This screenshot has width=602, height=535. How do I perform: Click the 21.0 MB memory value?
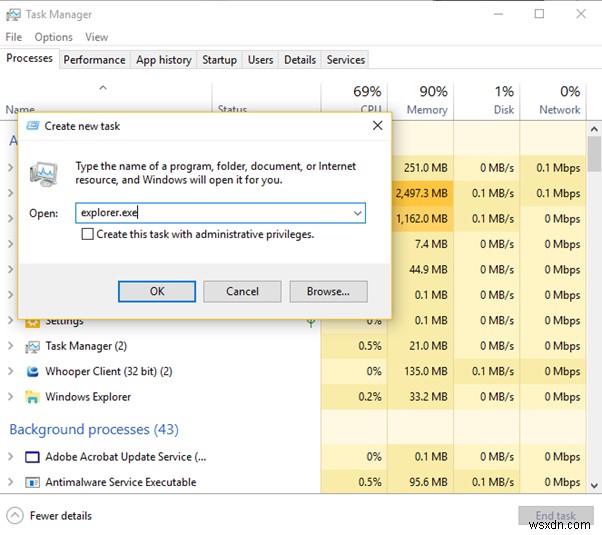428,346
